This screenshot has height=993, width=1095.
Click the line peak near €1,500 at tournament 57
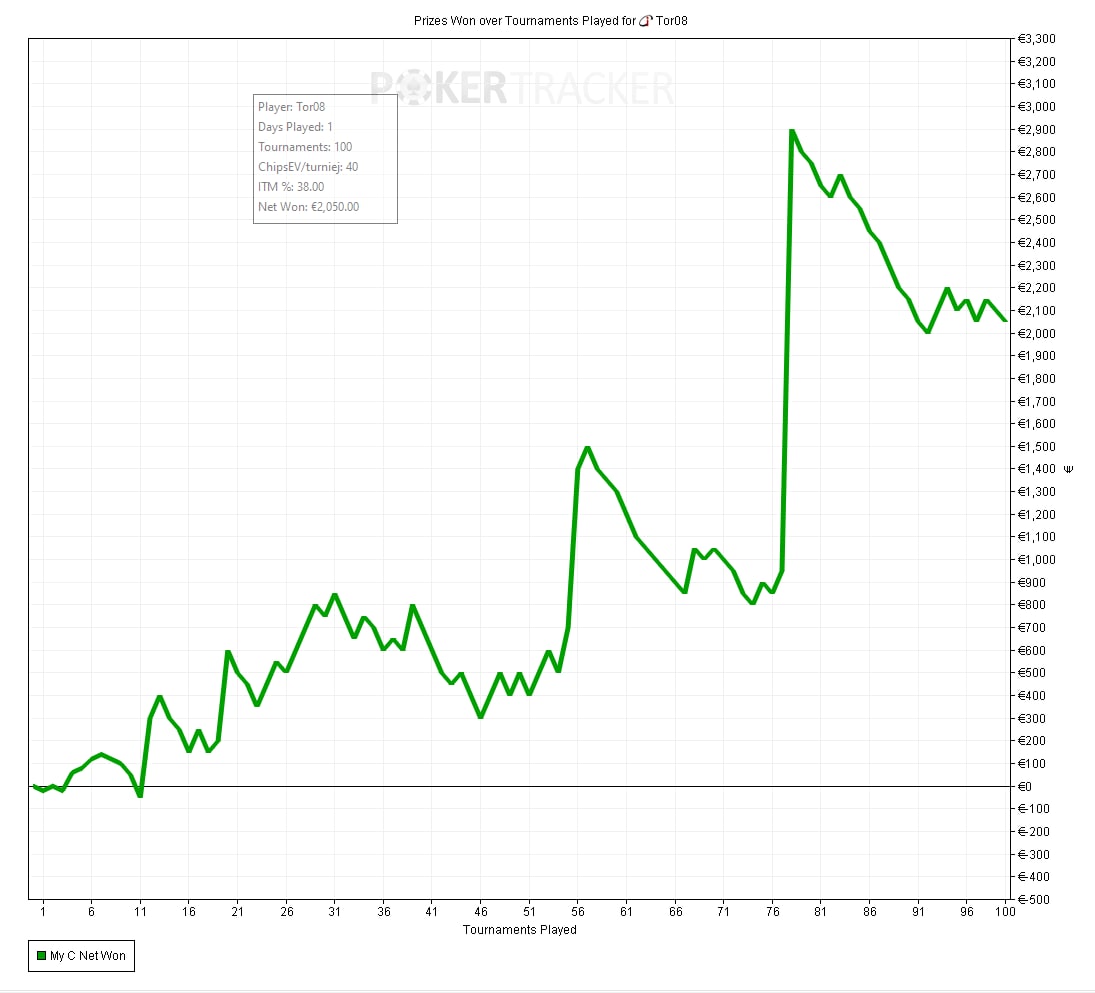tap(587, 448)
